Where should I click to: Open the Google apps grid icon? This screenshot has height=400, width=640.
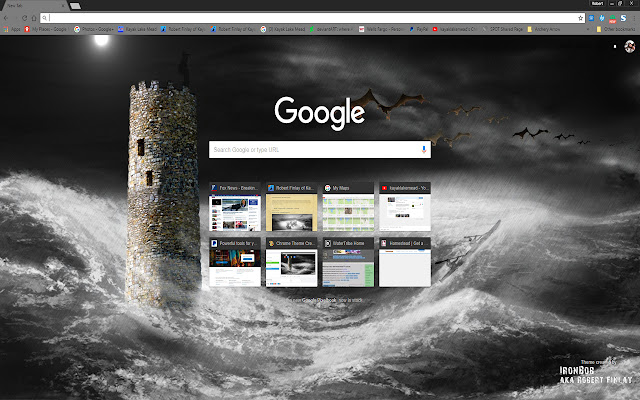tap(615, 47)
